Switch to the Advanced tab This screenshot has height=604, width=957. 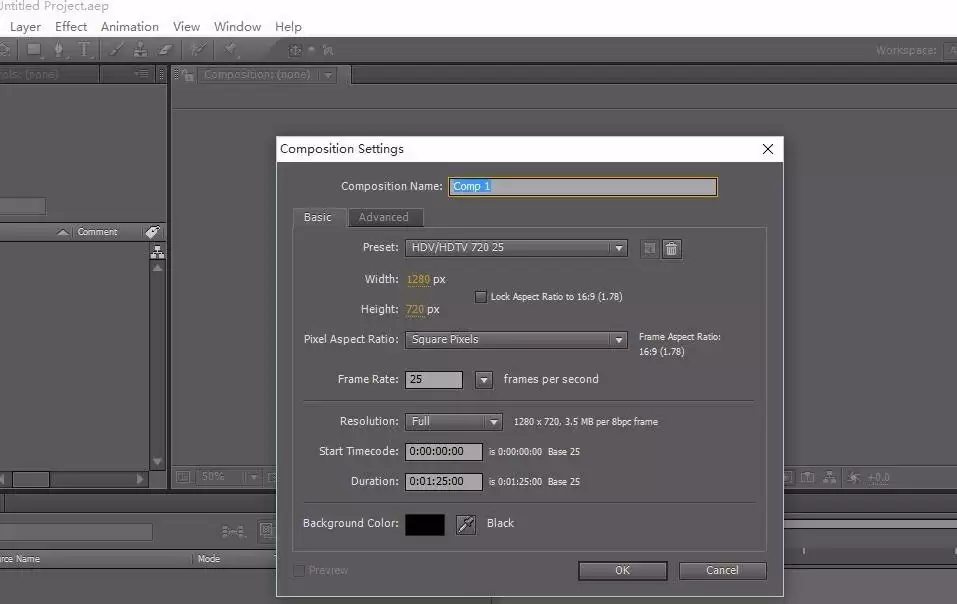[384, 218]
